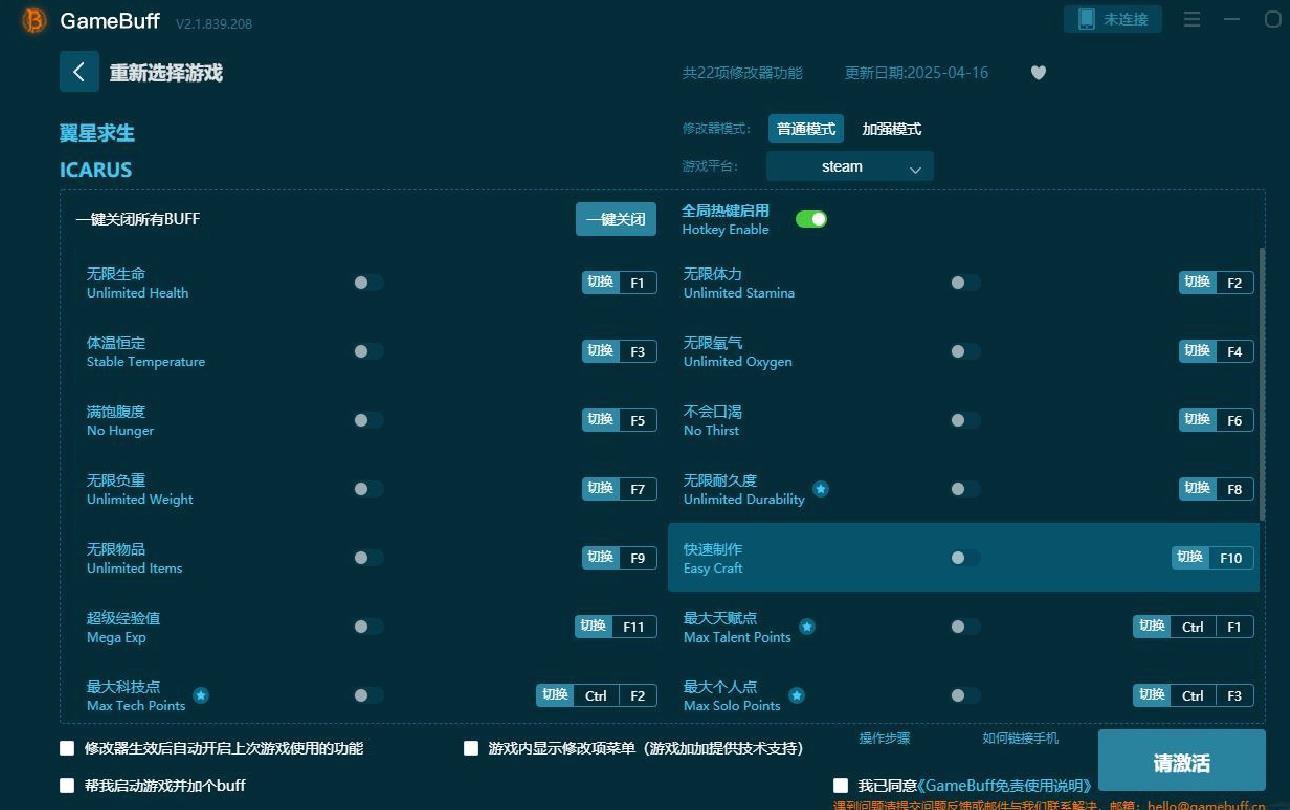
Task: Click the phone connection icon
Action: [1086, 19]
